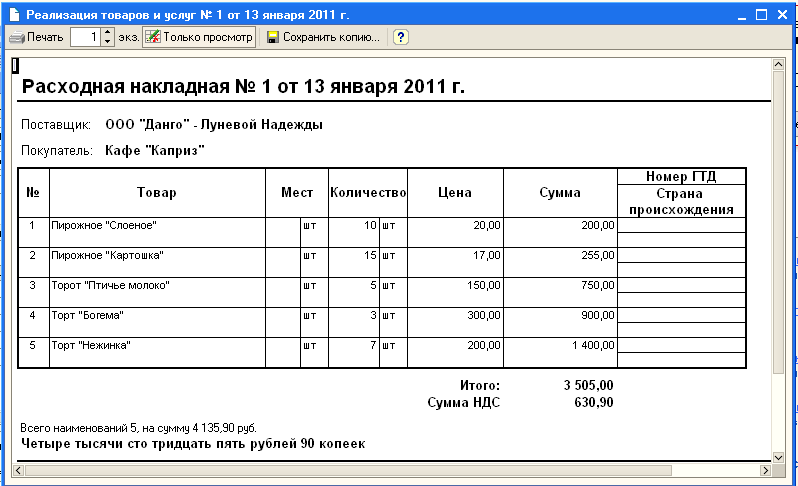The width and height of the screenshot is (798, 486).
Task: Click price 300,00 cell
Action: 455,323
